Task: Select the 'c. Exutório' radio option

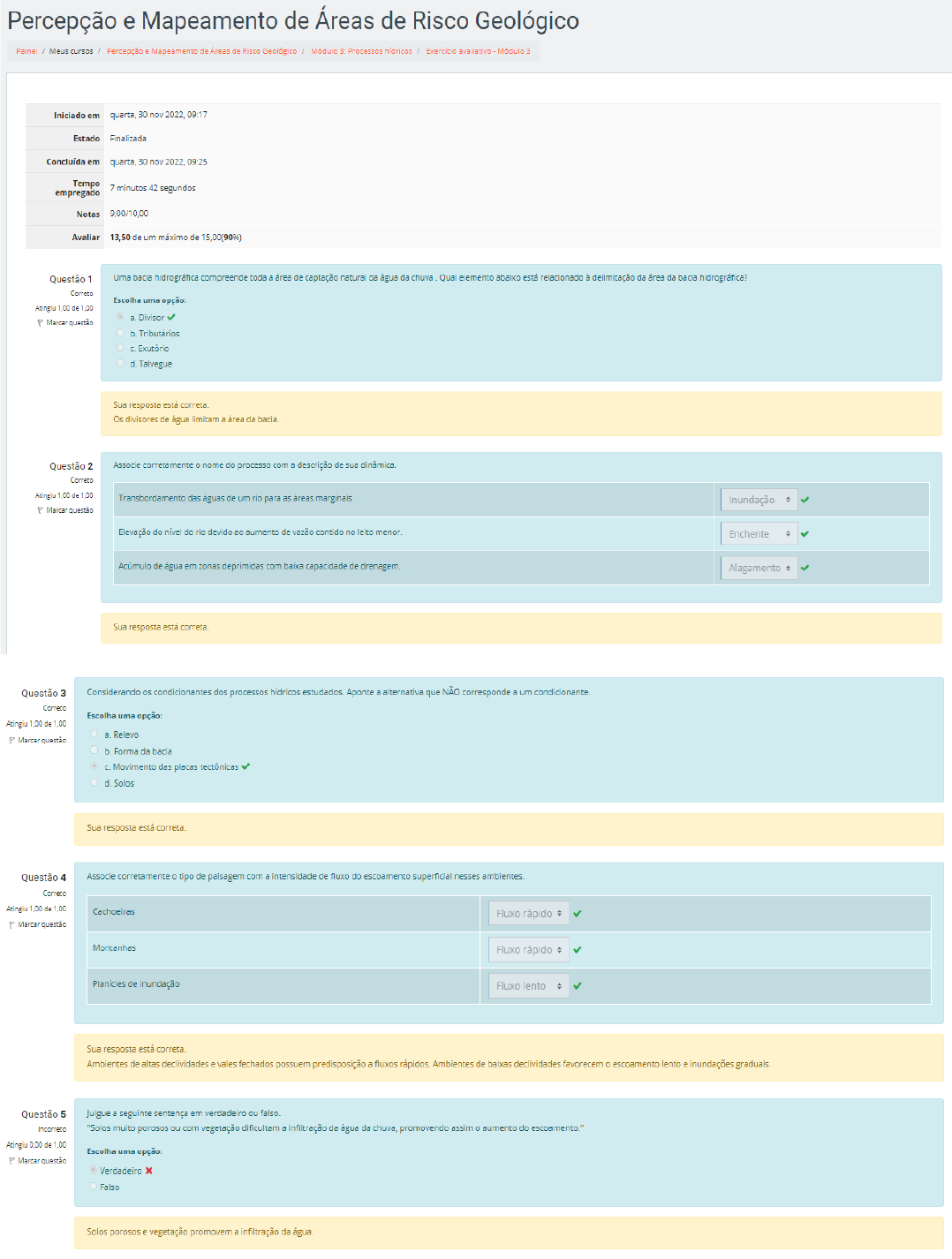Action: click(x=121, y=348)
